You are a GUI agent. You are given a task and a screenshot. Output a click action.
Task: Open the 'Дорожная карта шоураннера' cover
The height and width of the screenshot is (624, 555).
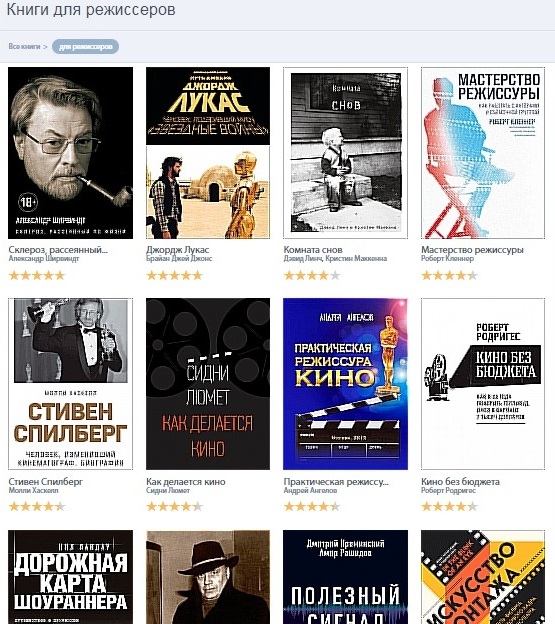[70, 577]
